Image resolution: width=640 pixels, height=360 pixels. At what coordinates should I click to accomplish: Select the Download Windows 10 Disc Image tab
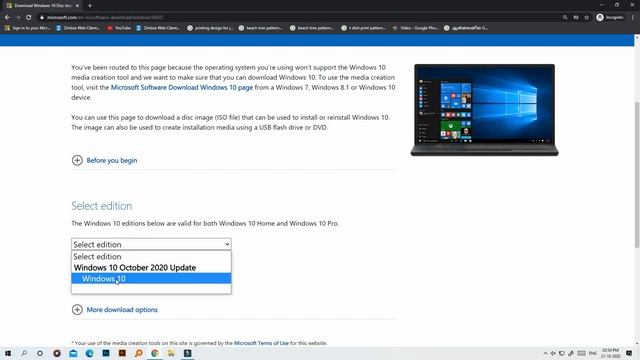click(42, 6)
